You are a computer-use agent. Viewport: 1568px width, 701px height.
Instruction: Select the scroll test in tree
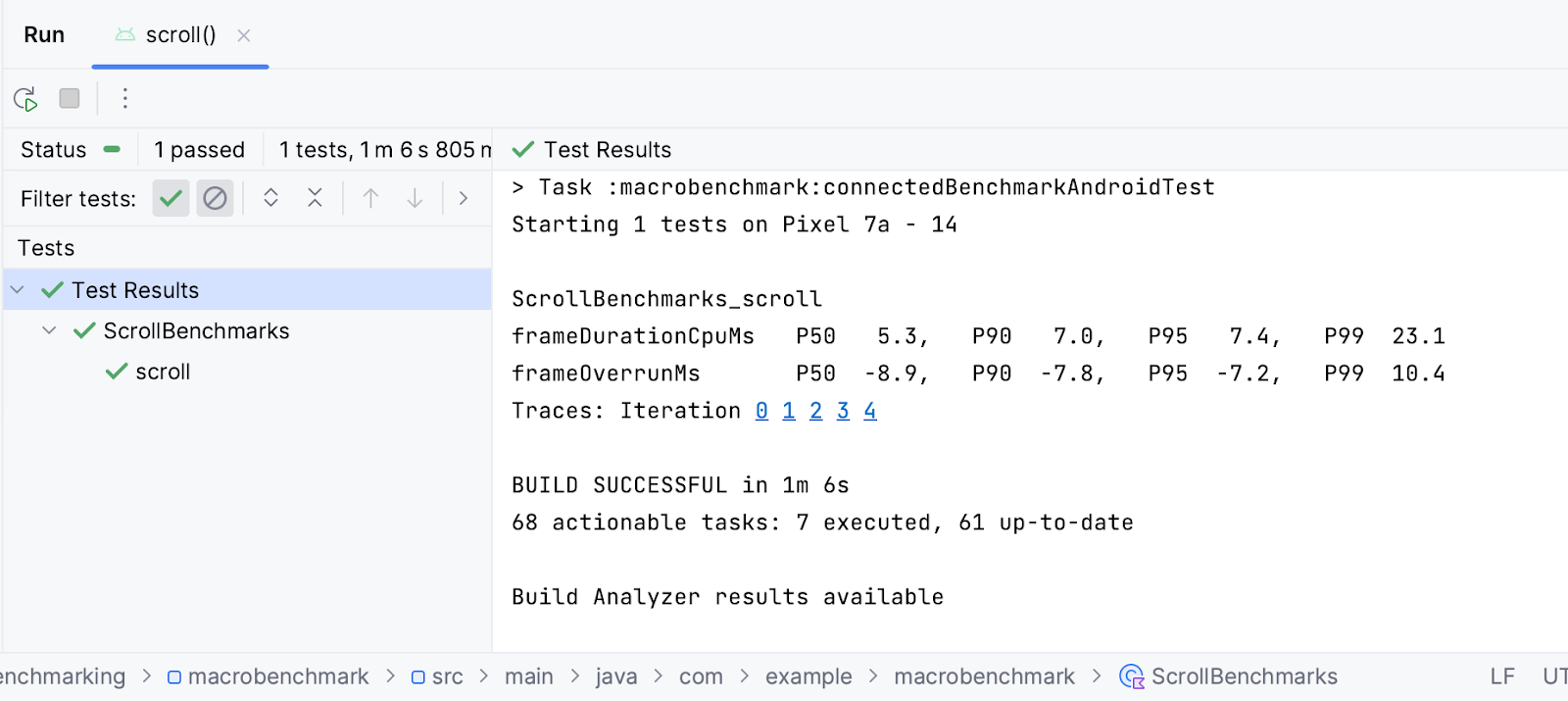(x=163, y=373)
